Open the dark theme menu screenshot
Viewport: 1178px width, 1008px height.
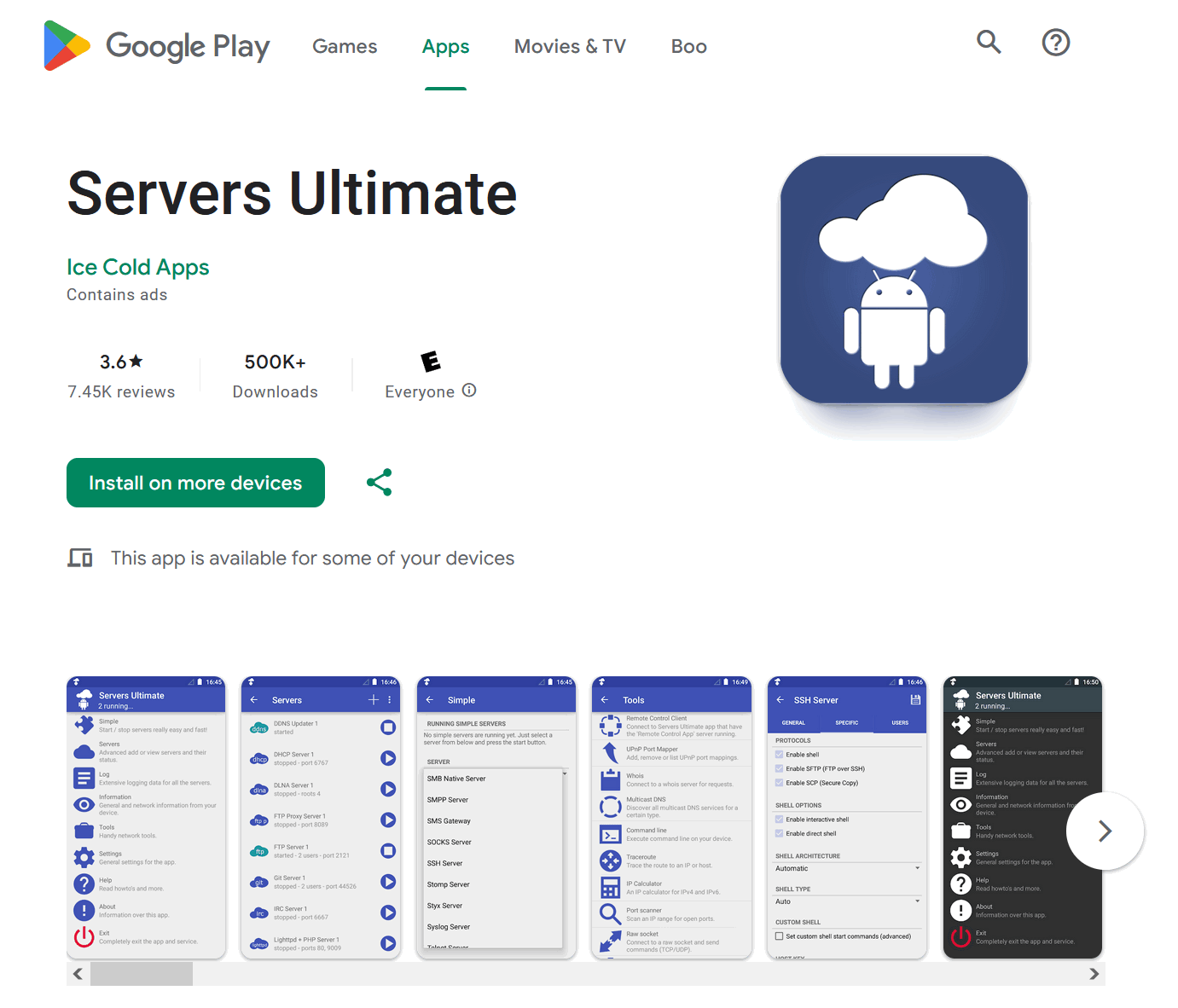(x=1022, y=818)
